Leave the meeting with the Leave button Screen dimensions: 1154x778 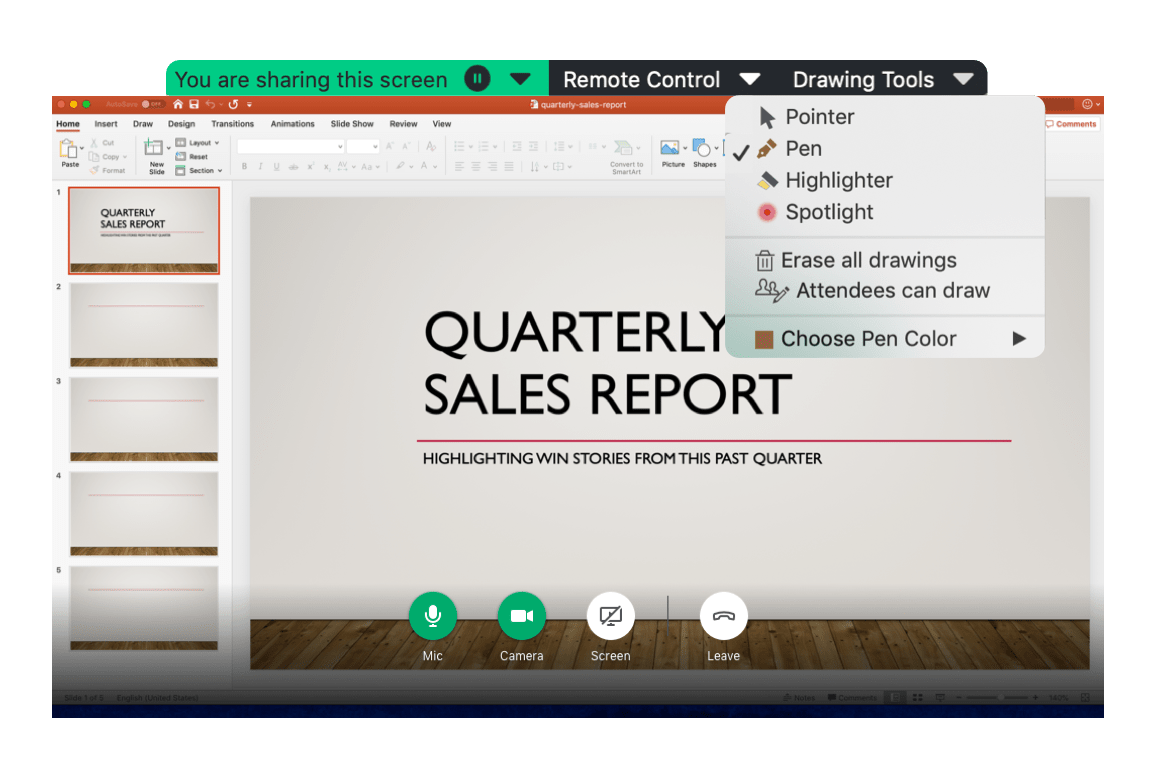(x=723, y=616)
